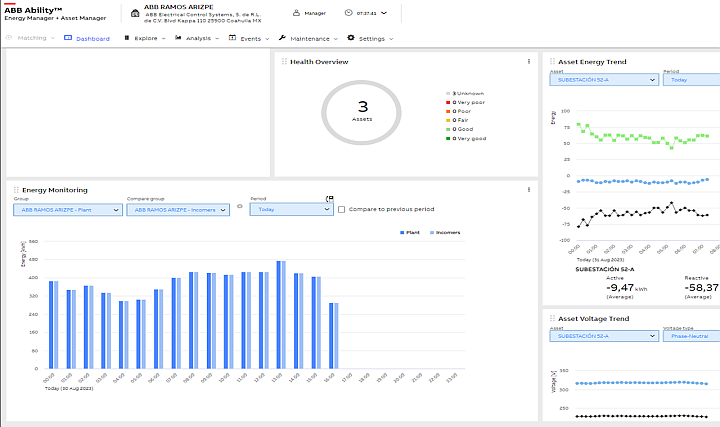Viewport: 720px width, 427px height.
Task: Open Energy Monitoring three-dot options menu
Action: (x=529, y=189)
